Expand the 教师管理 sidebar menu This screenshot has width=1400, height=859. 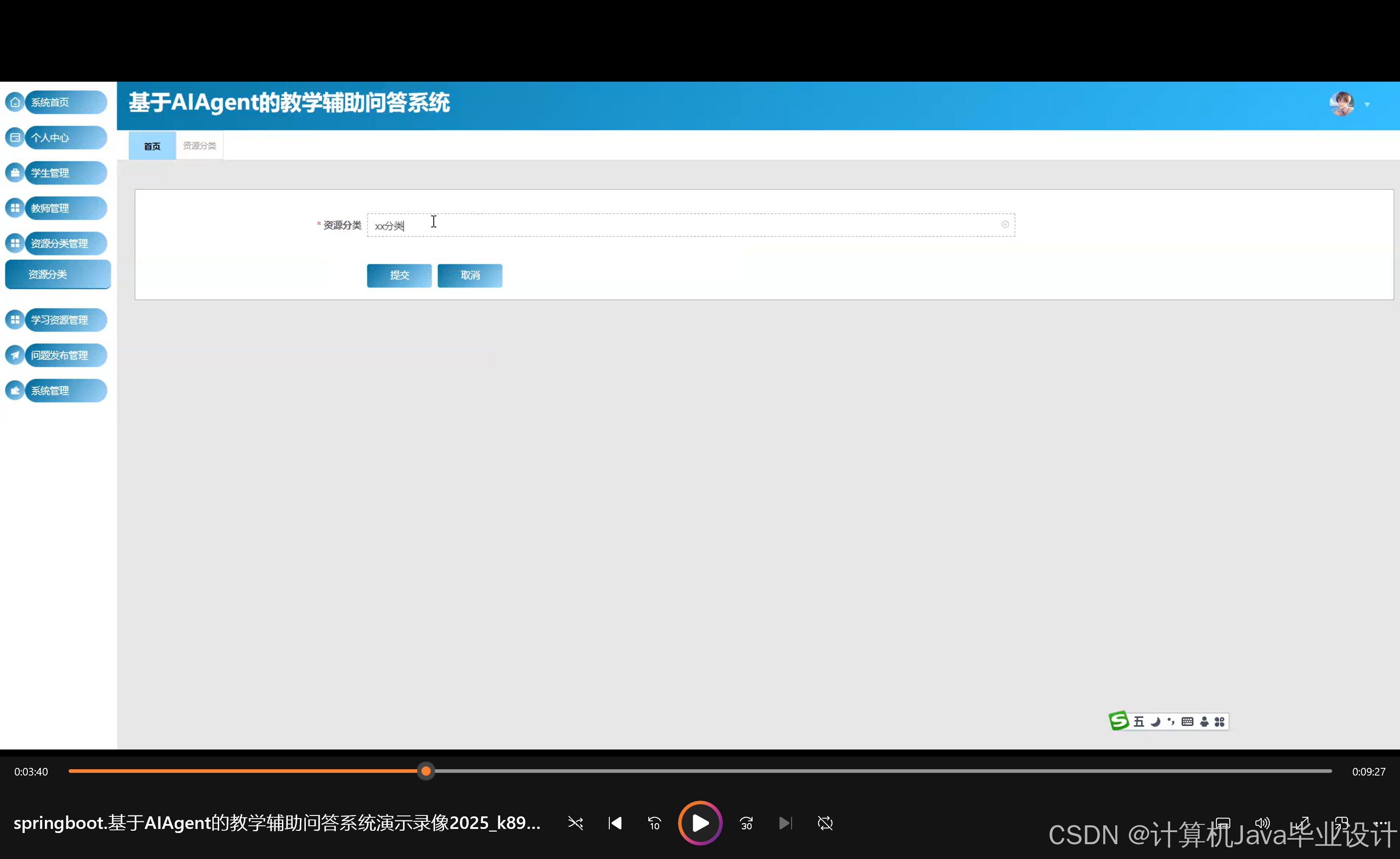point(56,208)
